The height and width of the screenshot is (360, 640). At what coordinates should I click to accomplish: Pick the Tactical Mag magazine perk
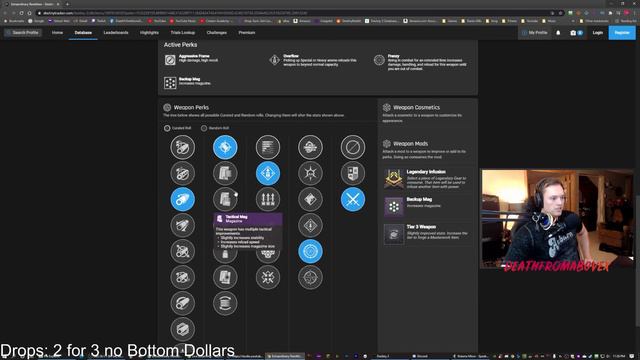[x=225, y=199]
